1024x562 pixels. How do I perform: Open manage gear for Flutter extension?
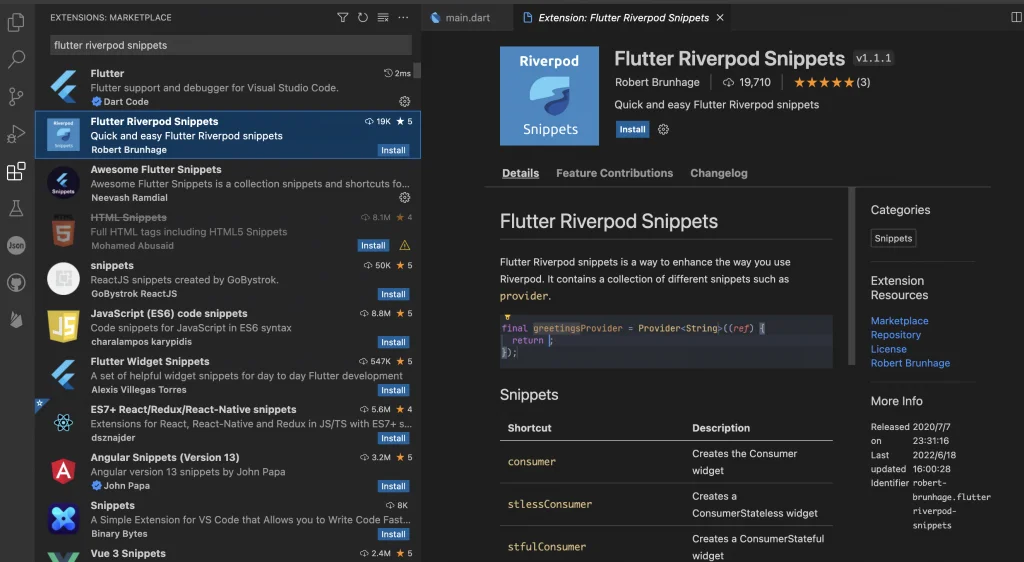pos(404,101)
